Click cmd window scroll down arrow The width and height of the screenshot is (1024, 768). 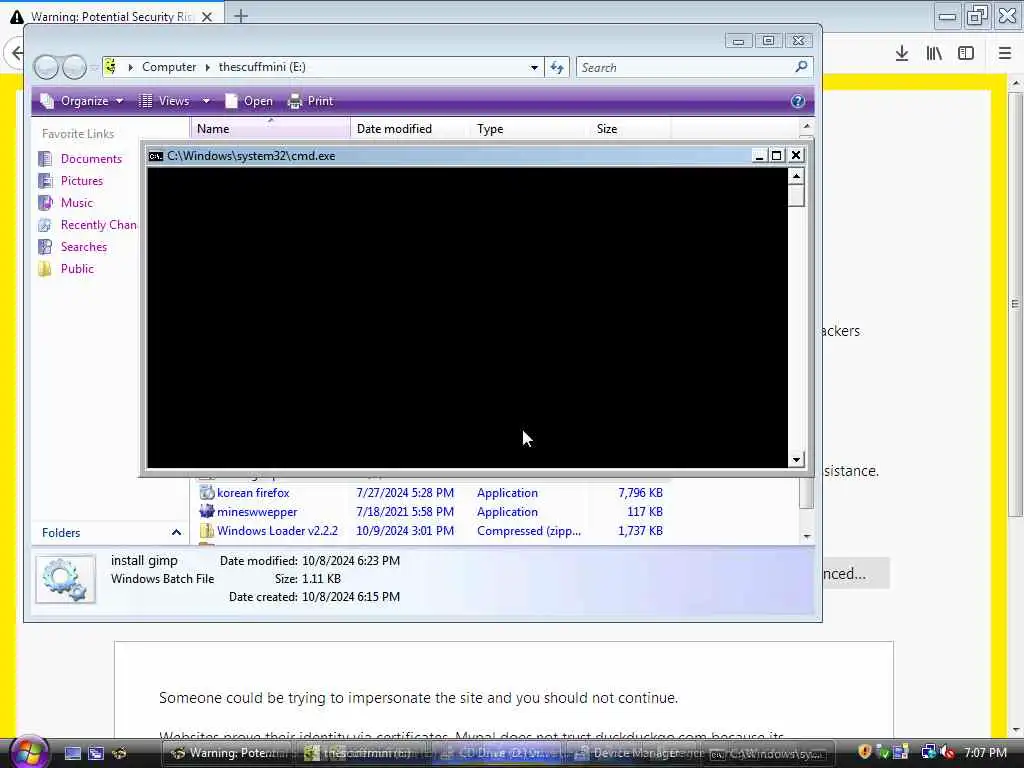pyautogui.click(x=796, y=460)
